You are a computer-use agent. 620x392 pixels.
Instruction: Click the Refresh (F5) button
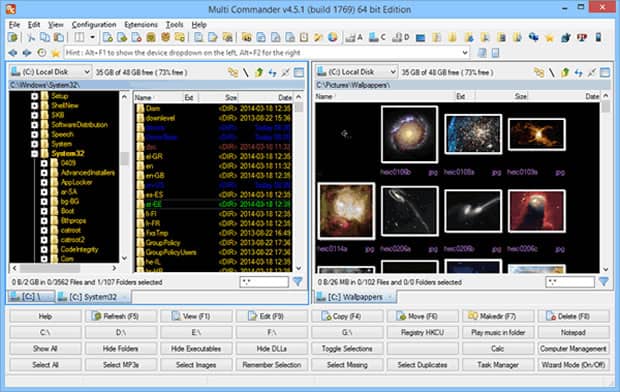[121, 316]
